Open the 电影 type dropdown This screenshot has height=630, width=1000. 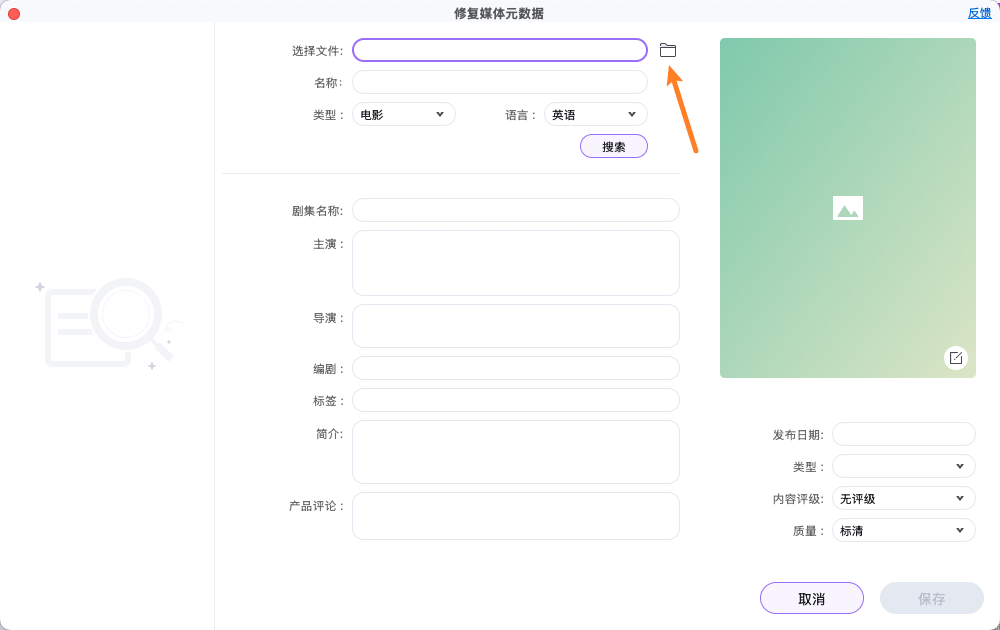(403, 113)
